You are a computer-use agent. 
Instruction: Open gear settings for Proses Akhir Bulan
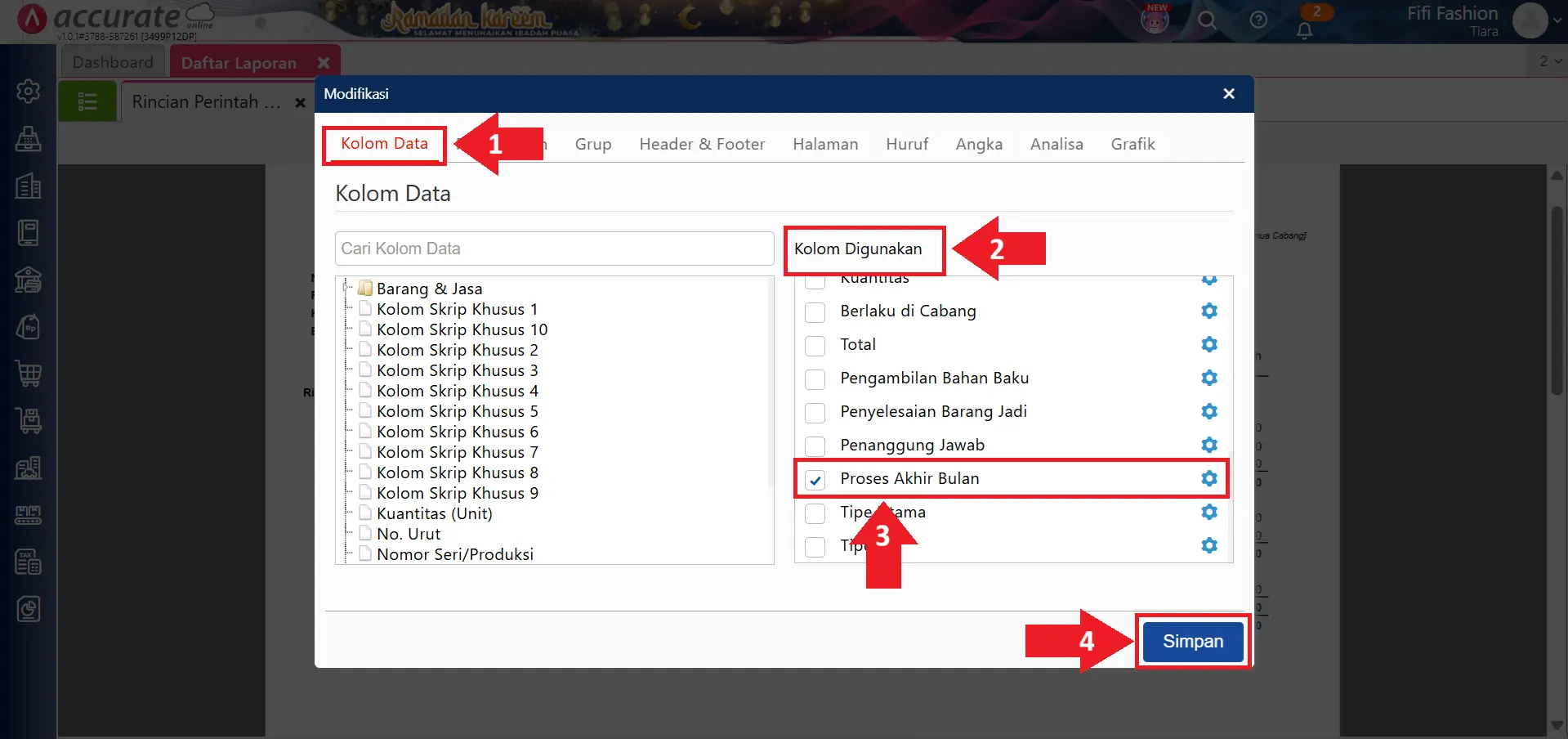[1208, 478]
